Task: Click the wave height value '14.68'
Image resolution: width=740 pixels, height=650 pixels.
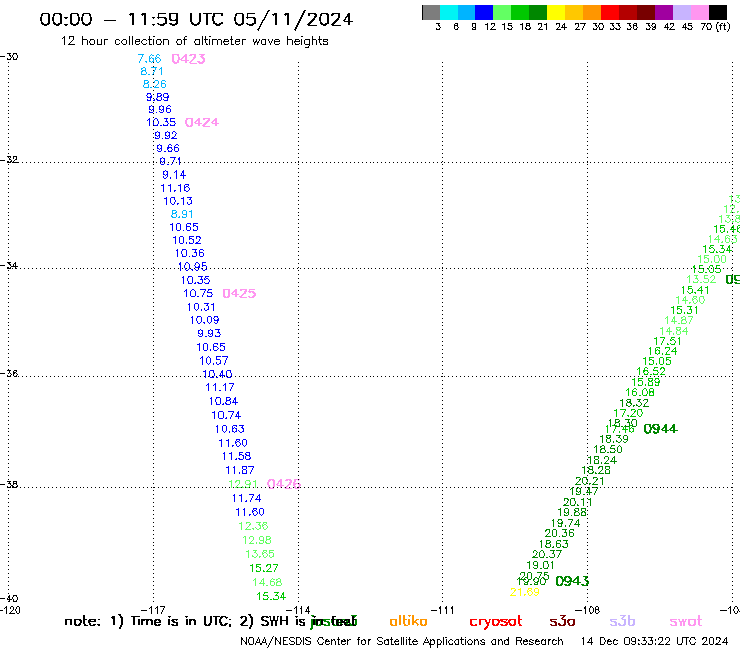Action: click(x=267, y=582)
